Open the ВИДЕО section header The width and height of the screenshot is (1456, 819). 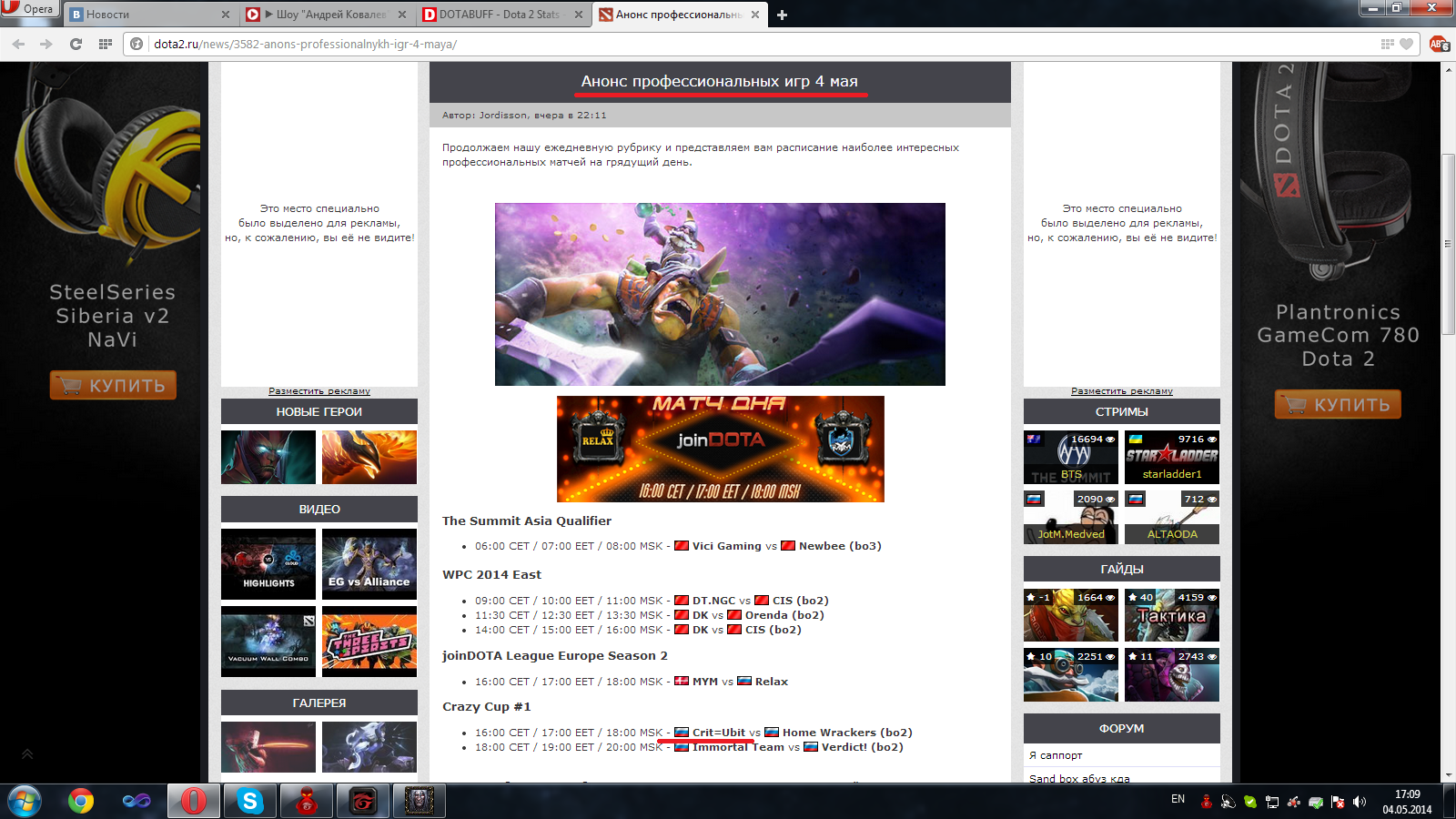point(319,509)
